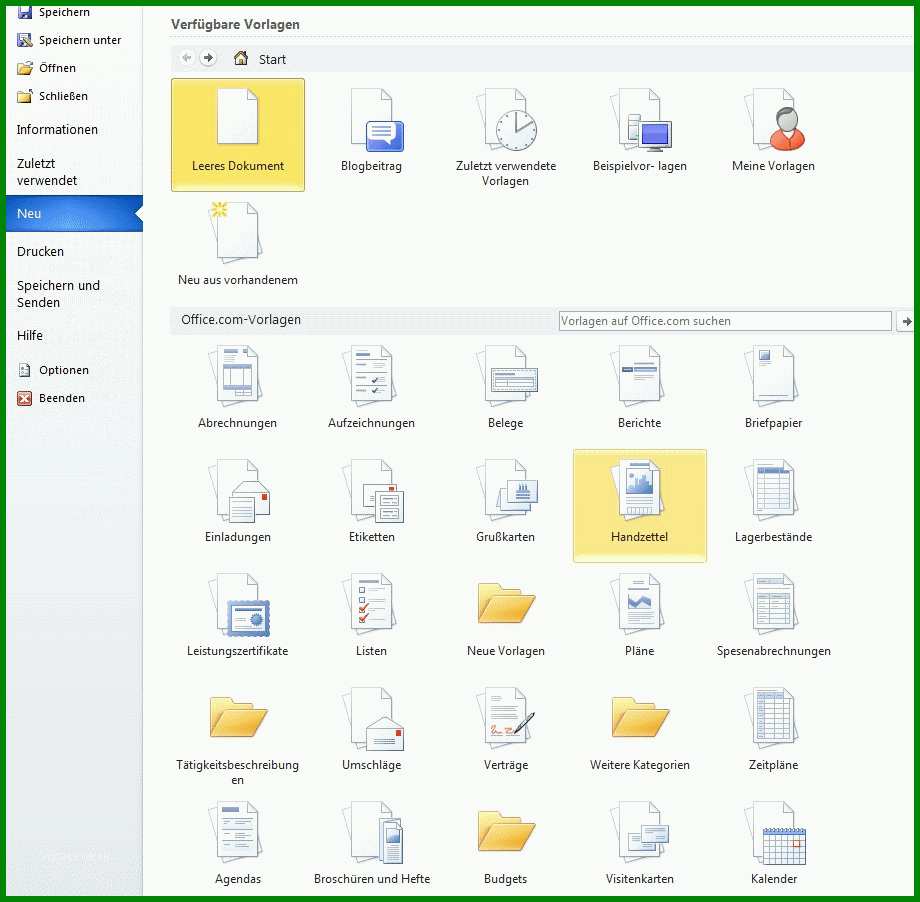Screen dimensions: 920x902
Task: Open the Zeitpläne template category
Action: 773,731
